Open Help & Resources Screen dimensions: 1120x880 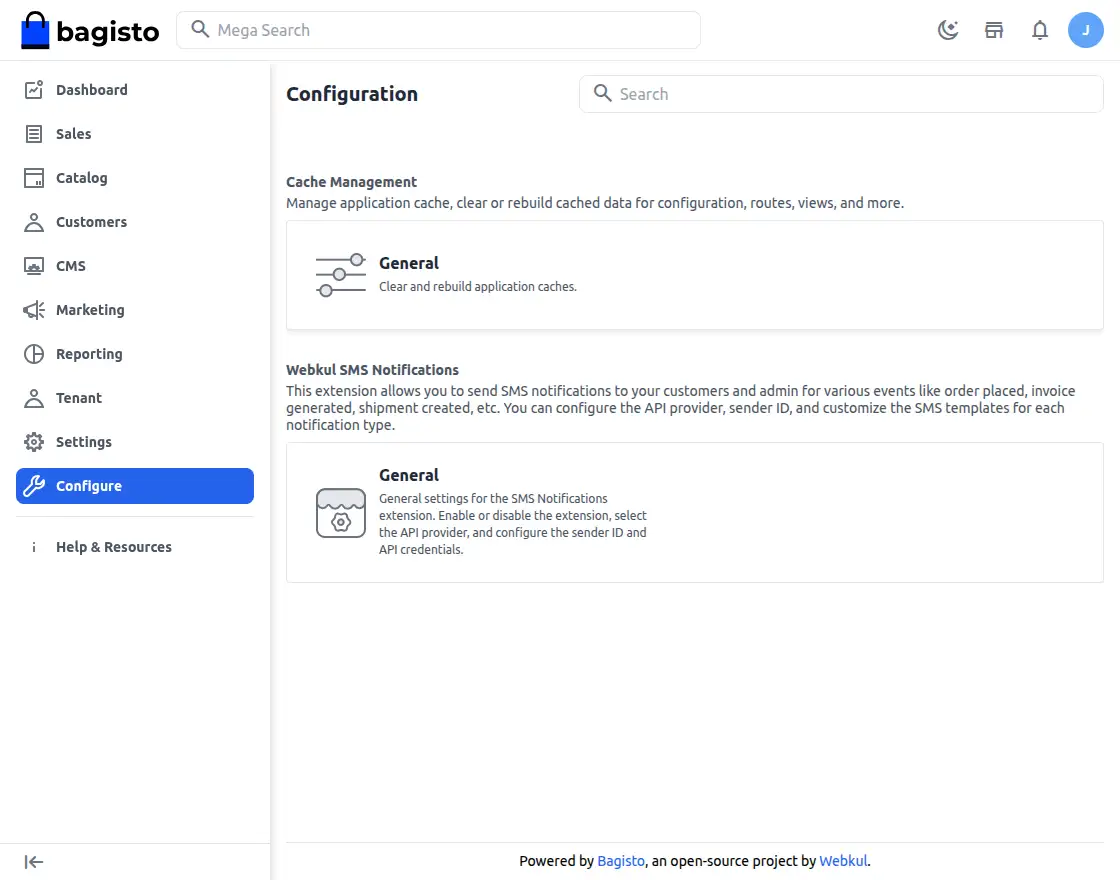[x=135, y=547]
